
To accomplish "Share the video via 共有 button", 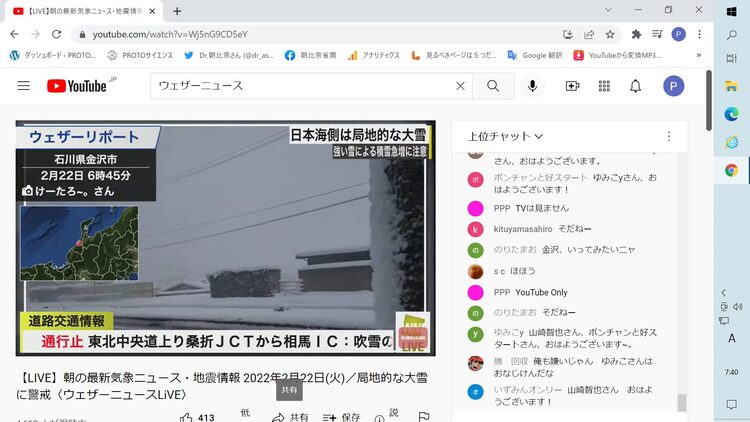I will 290,417.
